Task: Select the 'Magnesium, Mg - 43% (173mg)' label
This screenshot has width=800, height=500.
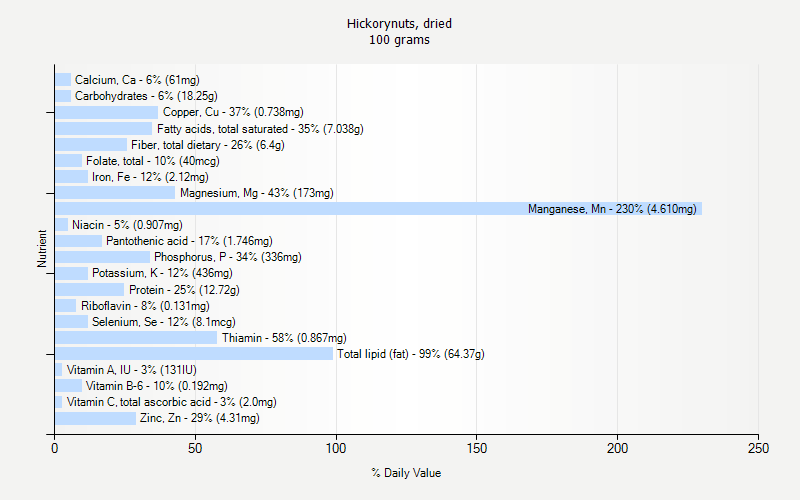Action: click(257, 193)
